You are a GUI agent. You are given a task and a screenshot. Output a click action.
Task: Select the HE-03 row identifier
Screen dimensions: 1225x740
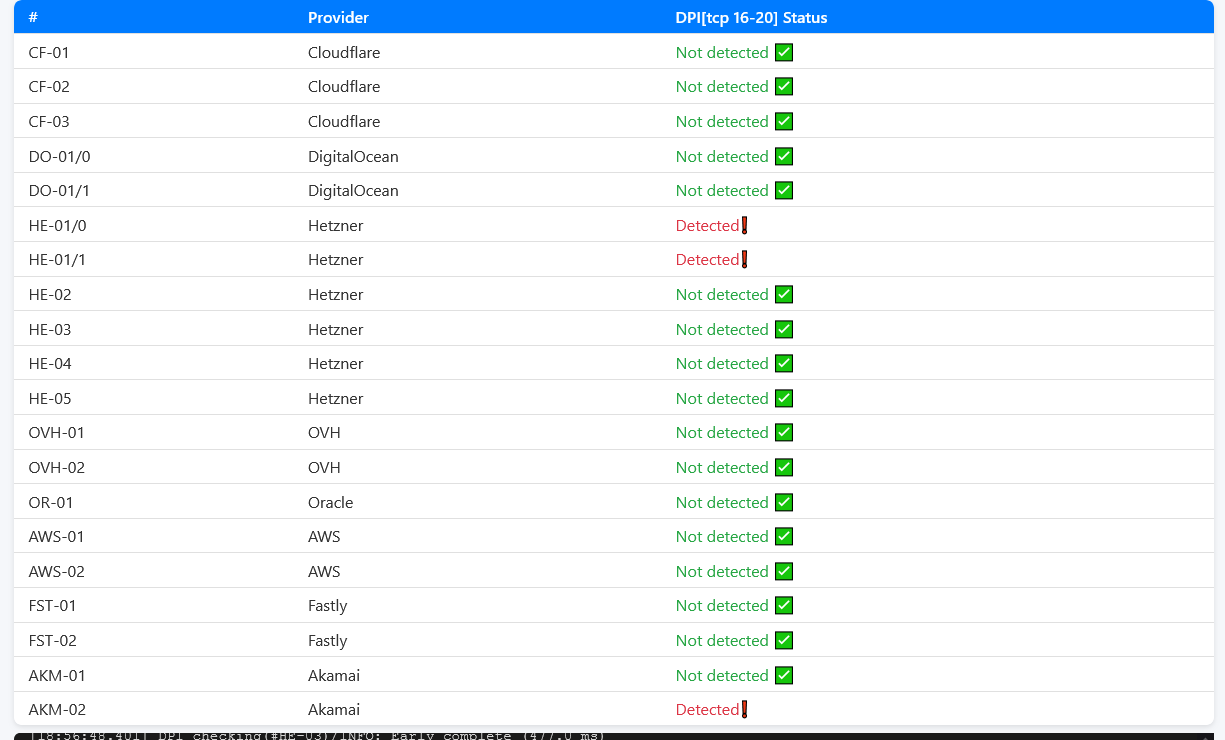50,329
